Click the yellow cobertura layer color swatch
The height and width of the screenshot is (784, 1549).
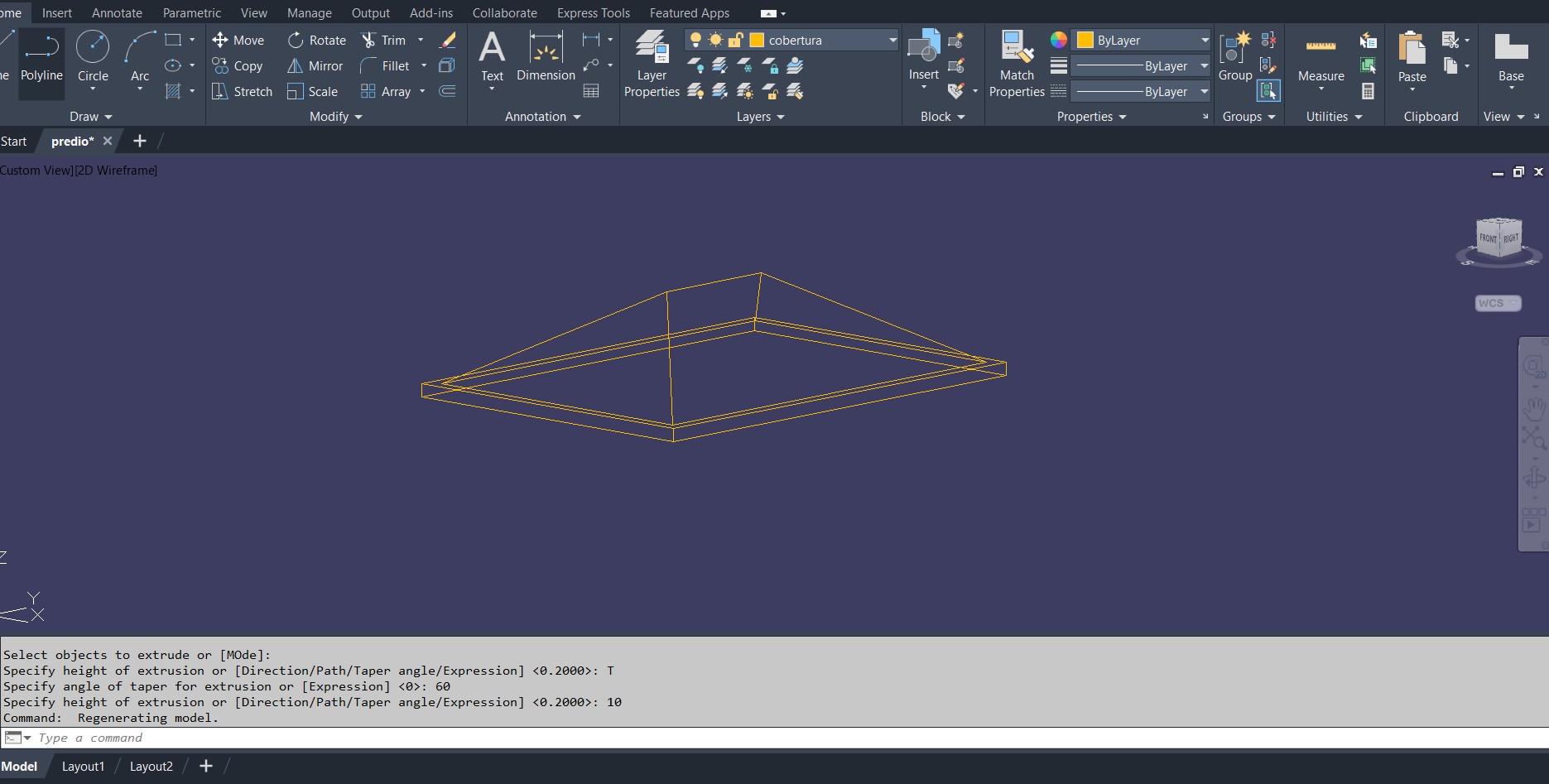click(x=757, y=40)
